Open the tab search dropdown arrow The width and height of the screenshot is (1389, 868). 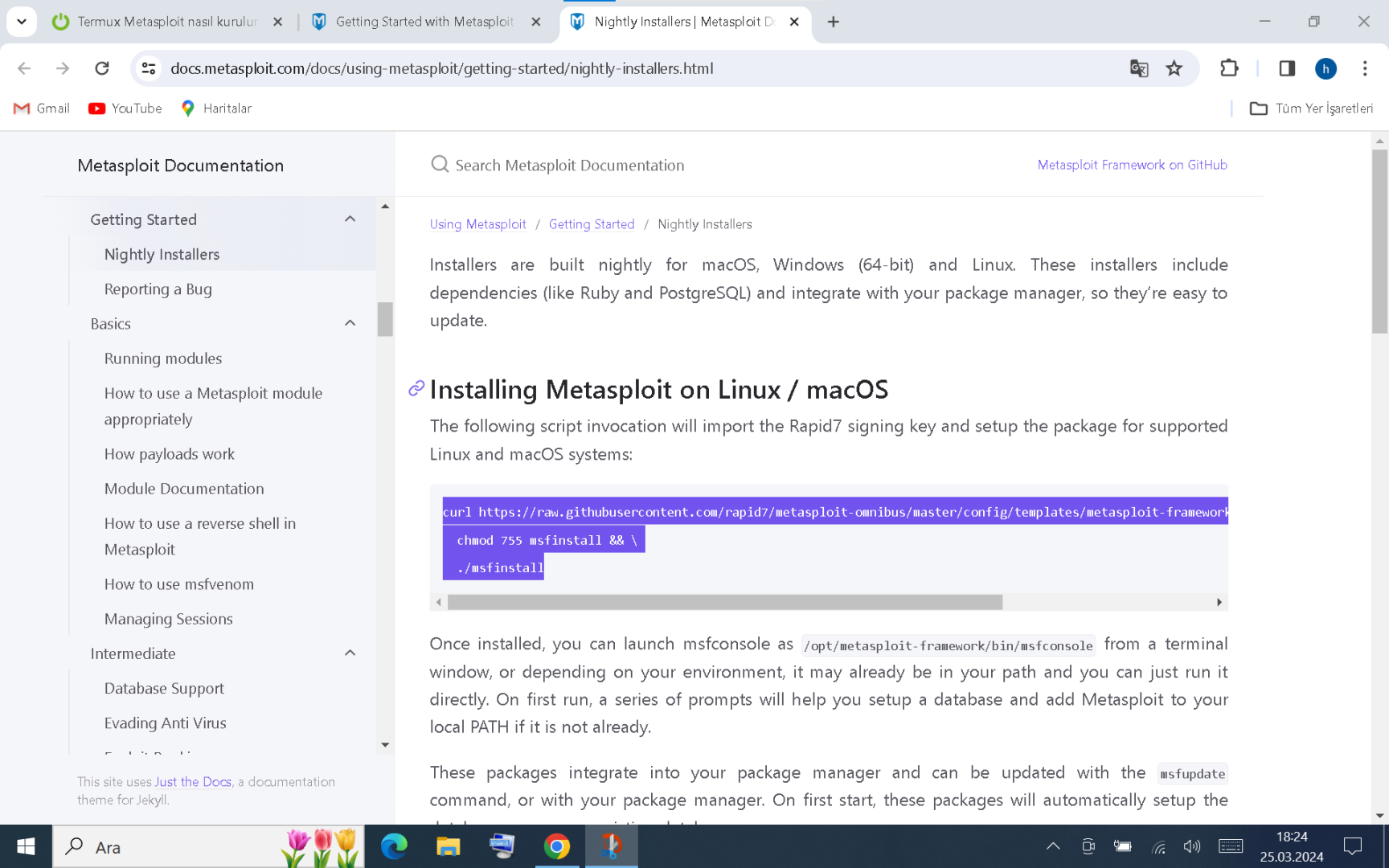(22, 22)
